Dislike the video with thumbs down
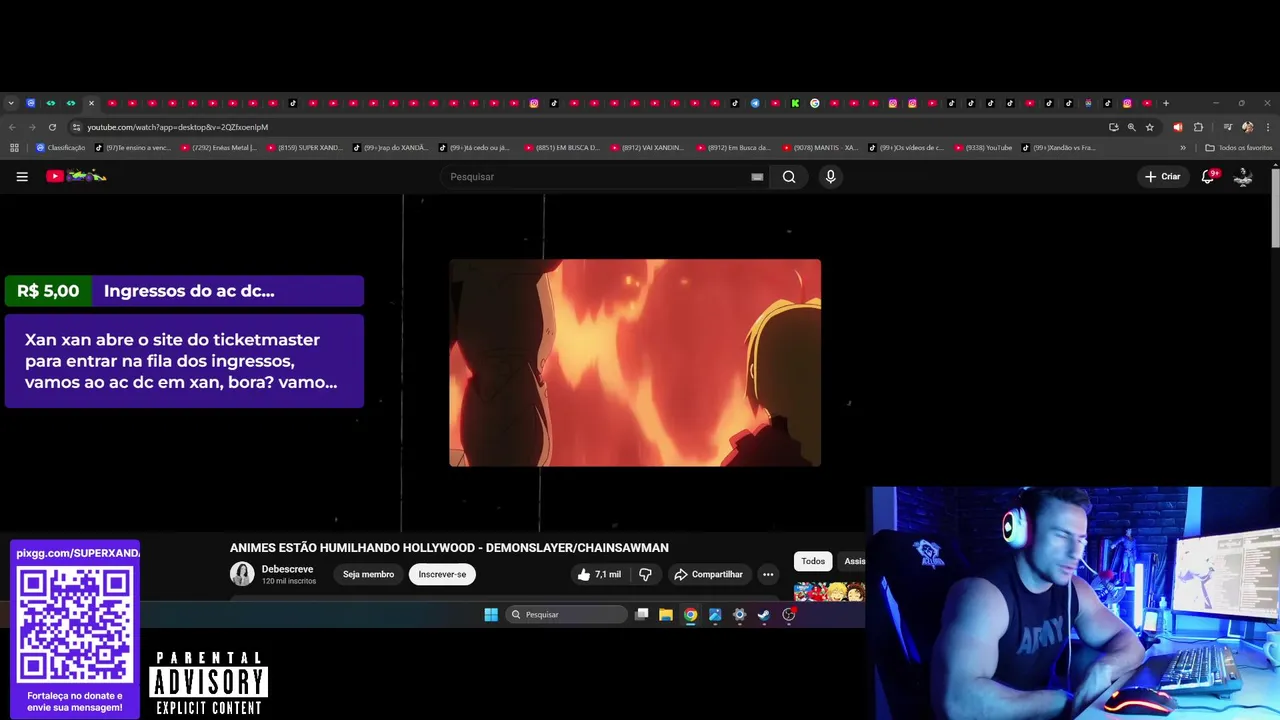 click(x=645, y=574)
